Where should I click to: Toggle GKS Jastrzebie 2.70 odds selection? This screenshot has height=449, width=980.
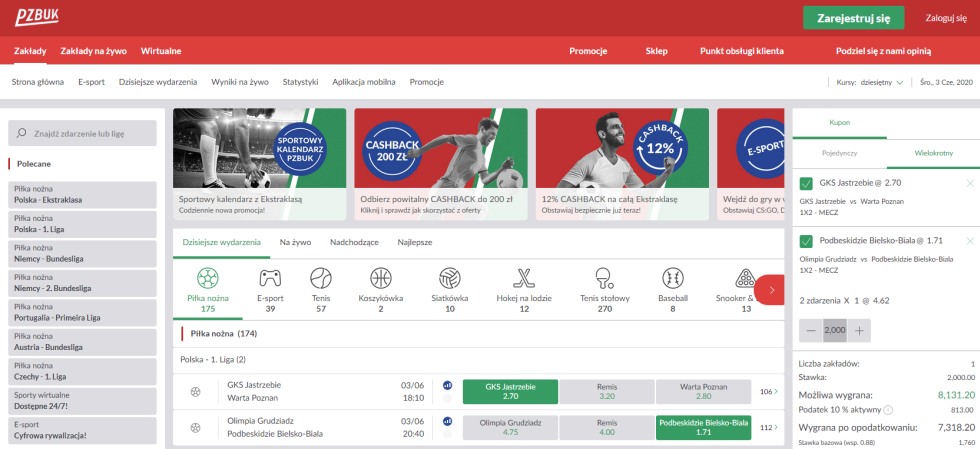click(510, 391)
